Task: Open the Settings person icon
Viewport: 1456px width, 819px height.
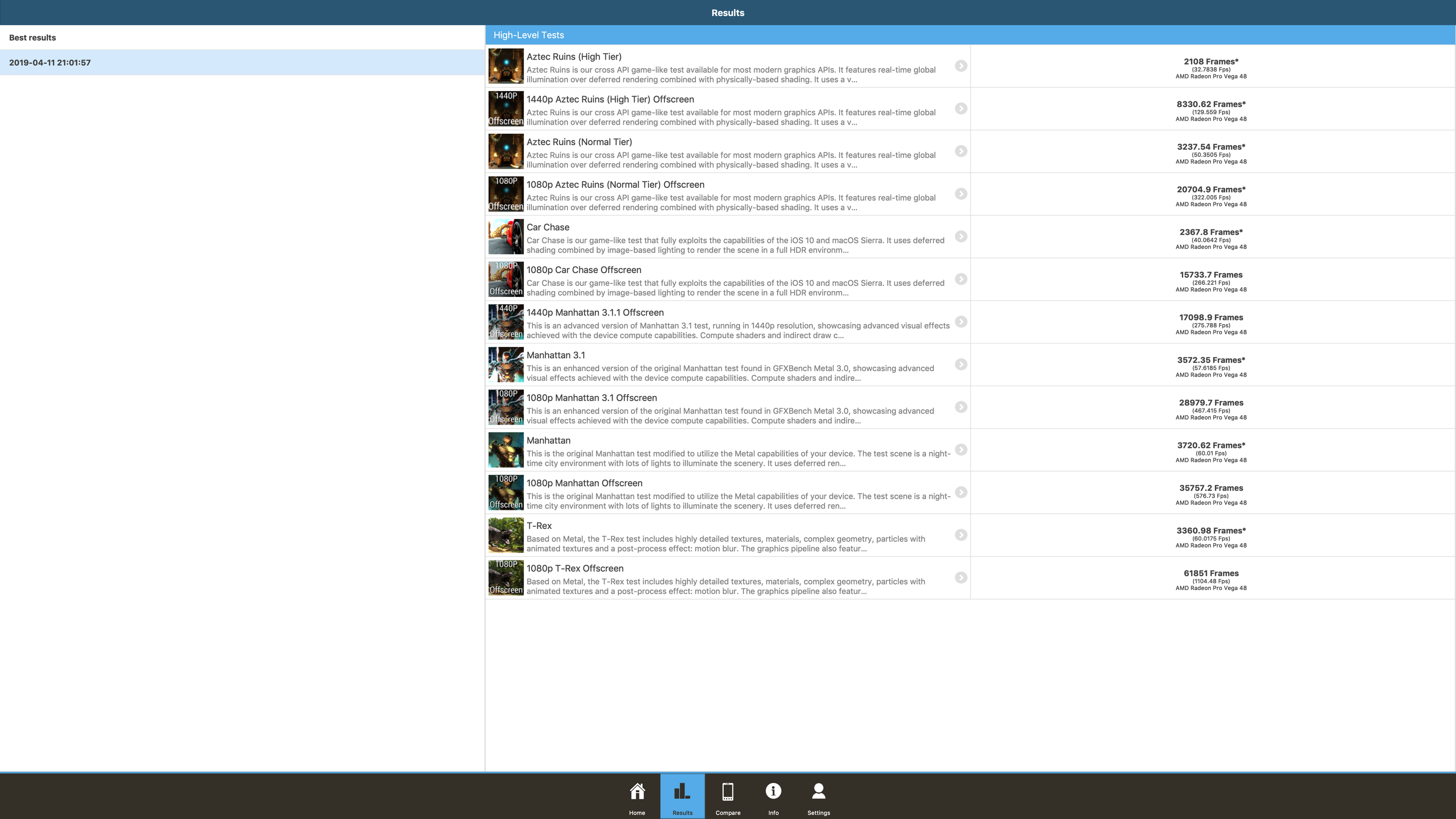Action: 818,792
